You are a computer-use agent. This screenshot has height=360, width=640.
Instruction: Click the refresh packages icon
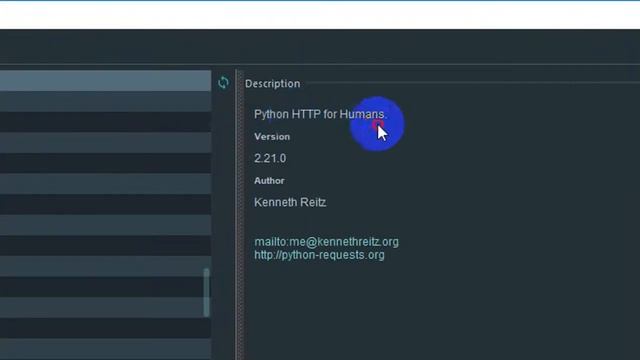pyautogui.click(x=223, y=83)
